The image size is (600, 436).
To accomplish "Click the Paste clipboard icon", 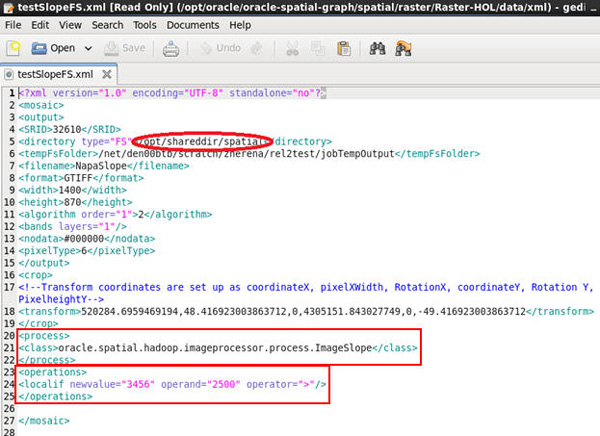I will coord(344,49).
